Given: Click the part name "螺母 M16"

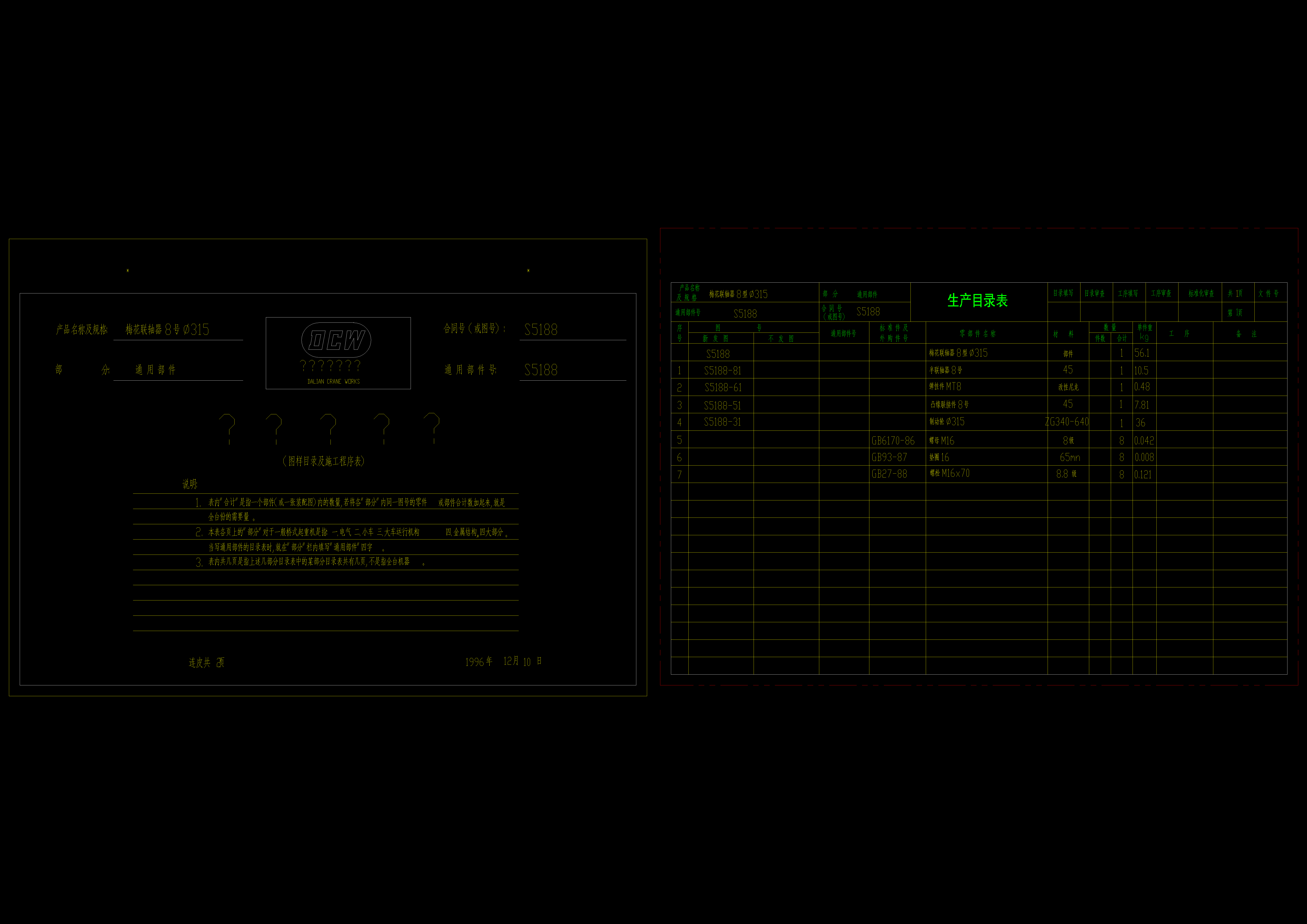Looking at the screenshot, I should point(941,441).
